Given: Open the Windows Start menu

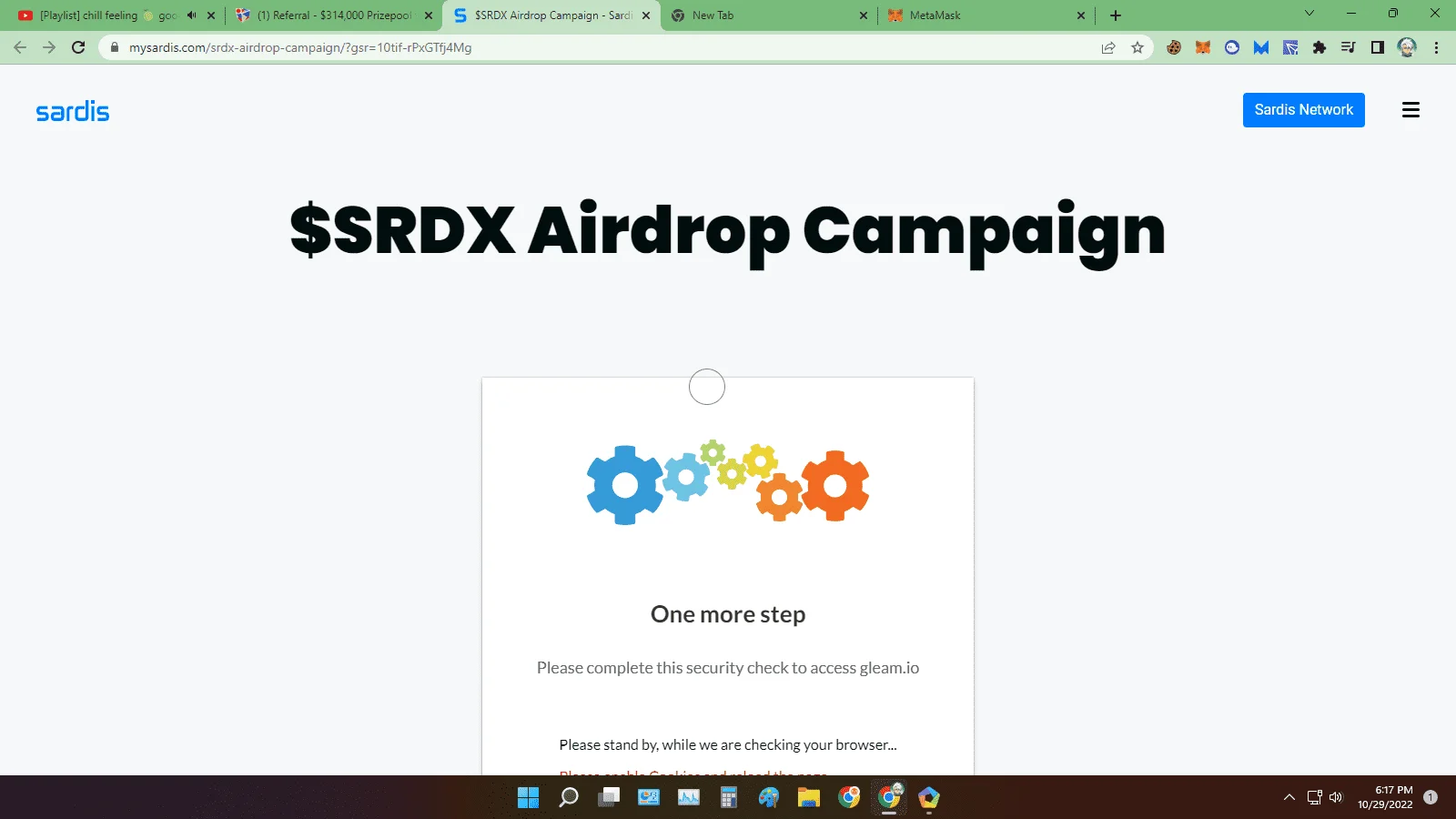Looking at the screenshot, I should point(528,798).
